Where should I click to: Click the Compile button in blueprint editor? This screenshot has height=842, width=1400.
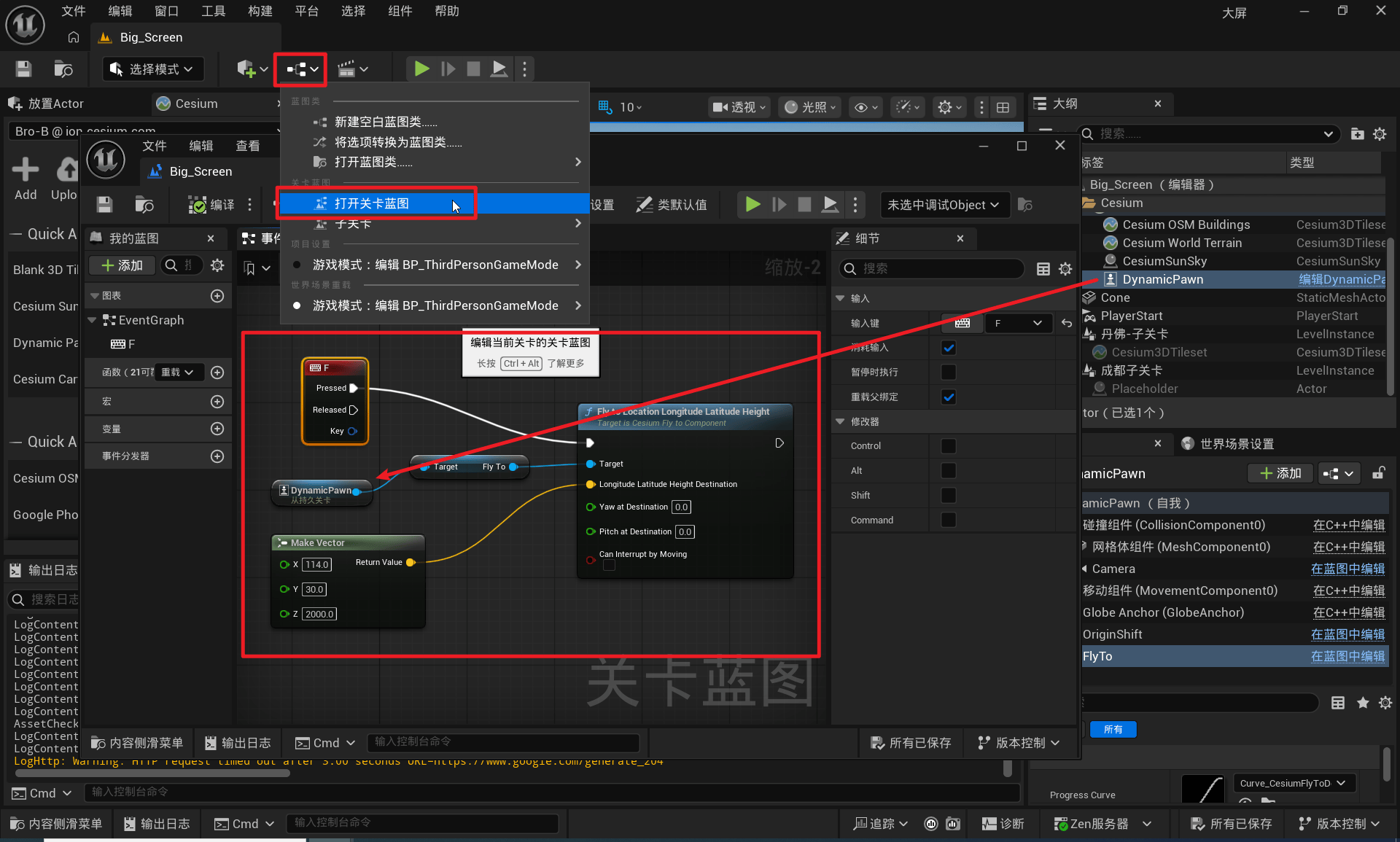click(211, 205)
